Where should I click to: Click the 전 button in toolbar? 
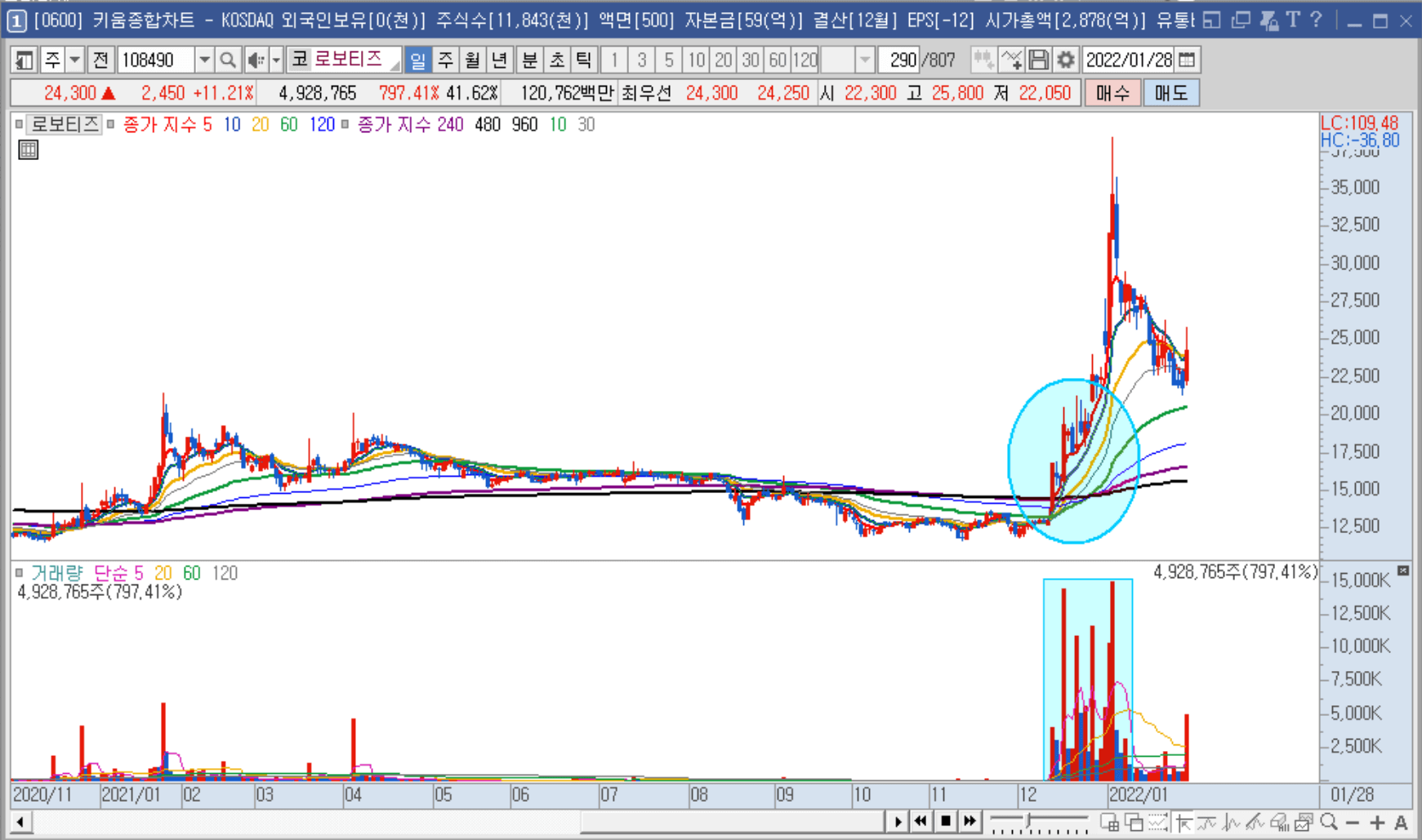(100, 60)
